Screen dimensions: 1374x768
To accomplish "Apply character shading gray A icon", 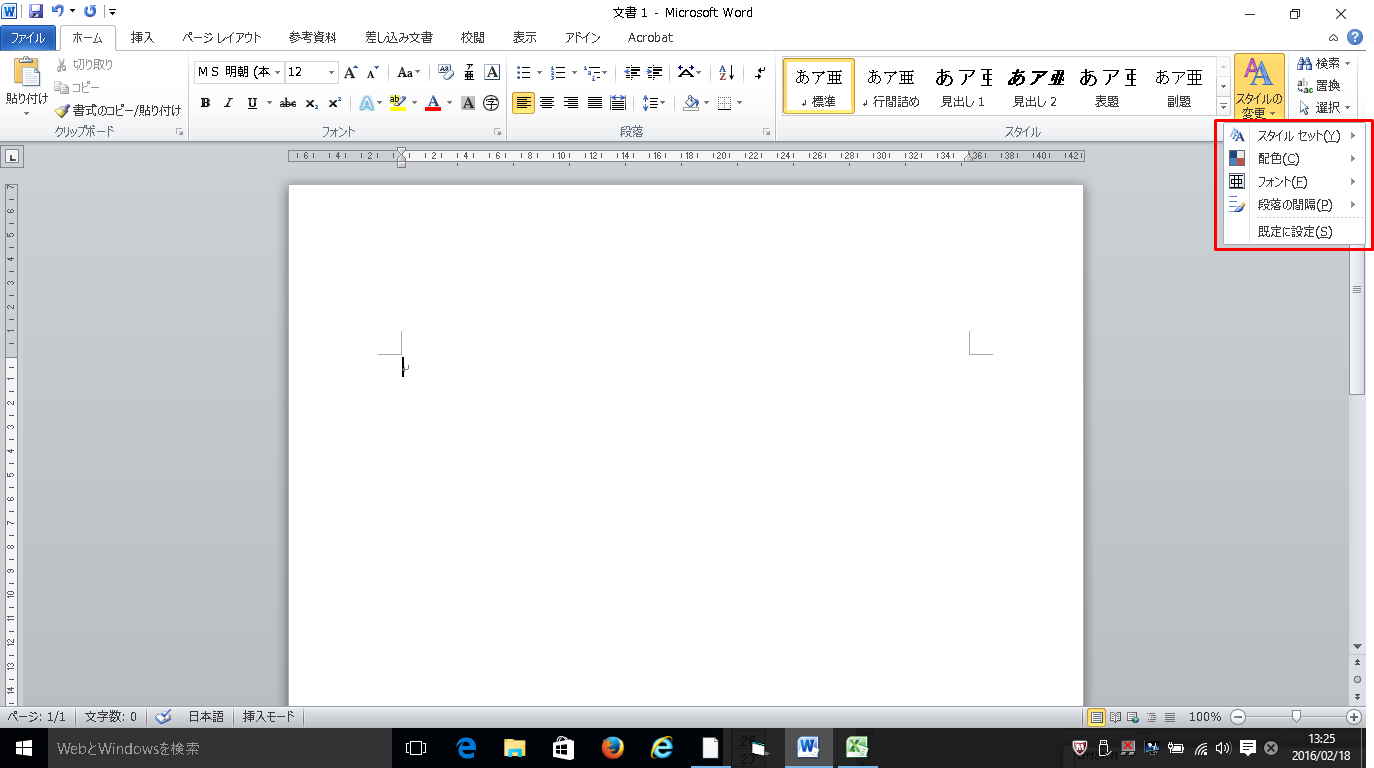I will (x=469, y=103).
